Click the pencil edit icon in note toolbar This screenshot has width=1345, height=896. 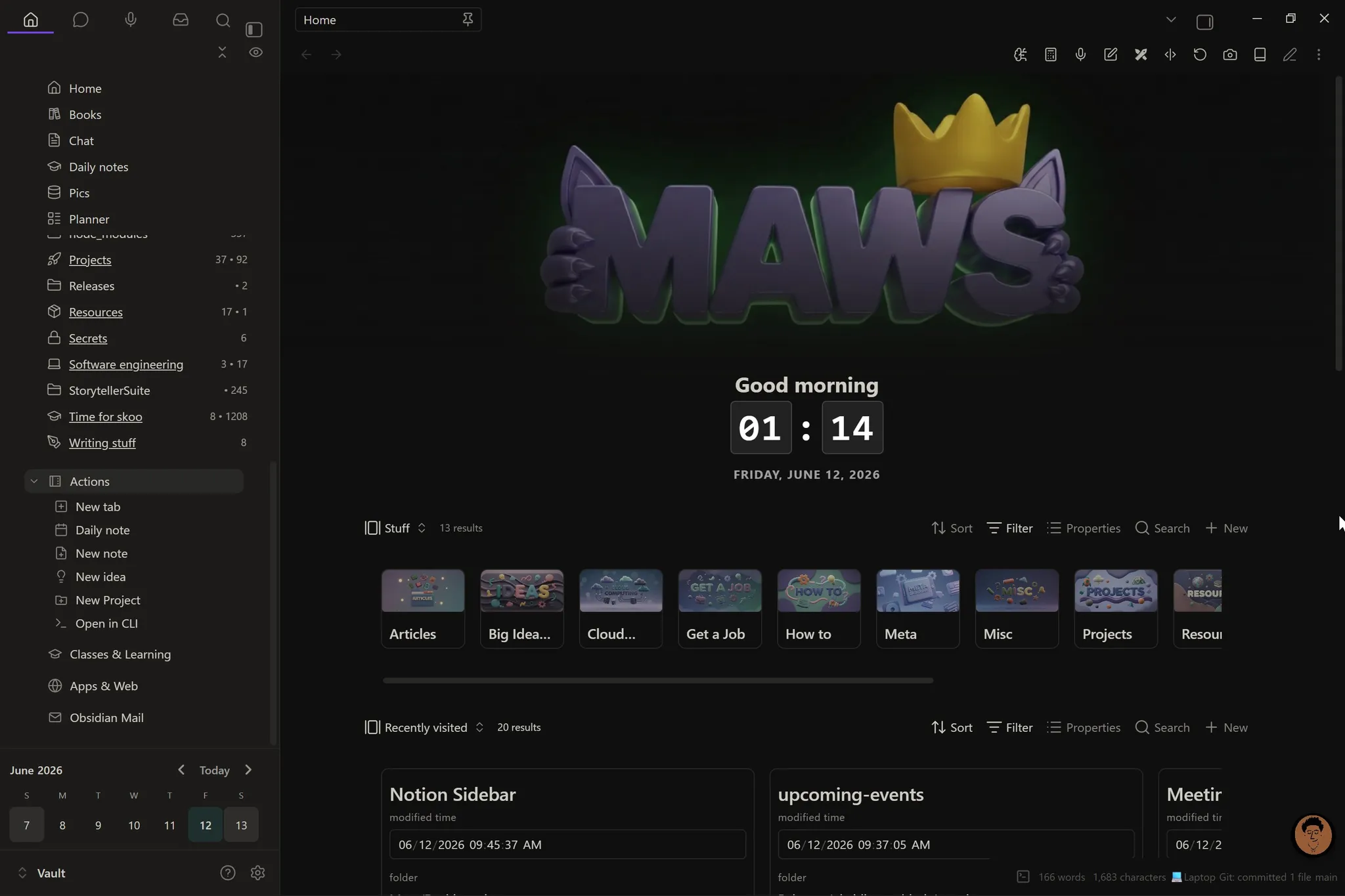click(1290, 54)
